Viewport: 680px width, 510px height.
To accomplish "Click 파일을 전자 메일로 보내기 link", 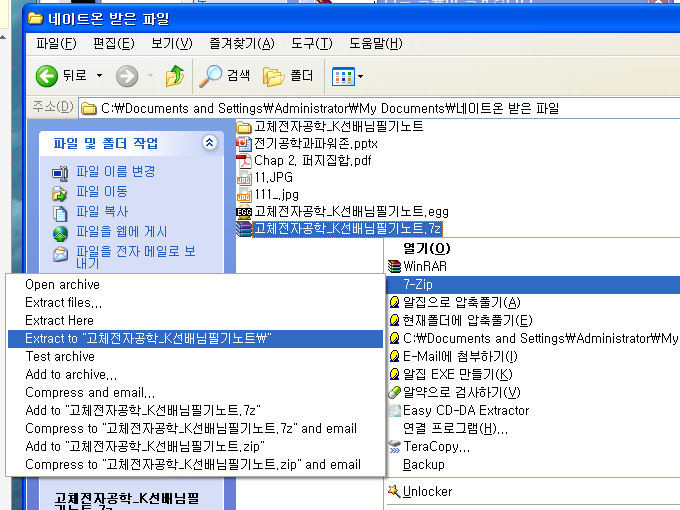I will click(136, 257).
